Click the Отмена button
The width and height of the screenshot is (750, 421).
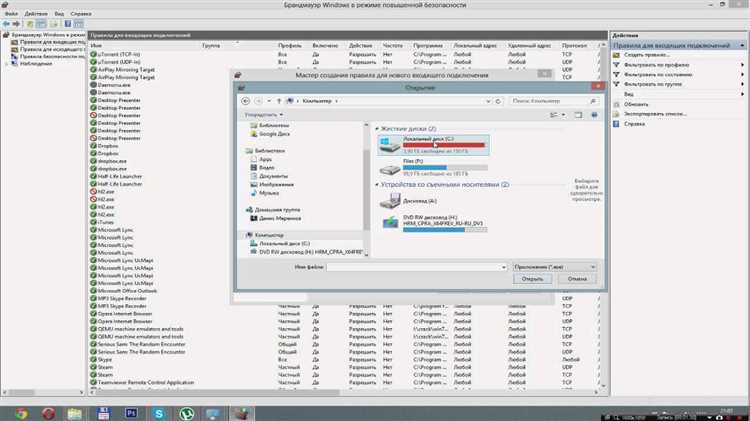click(x=577, y=279)
